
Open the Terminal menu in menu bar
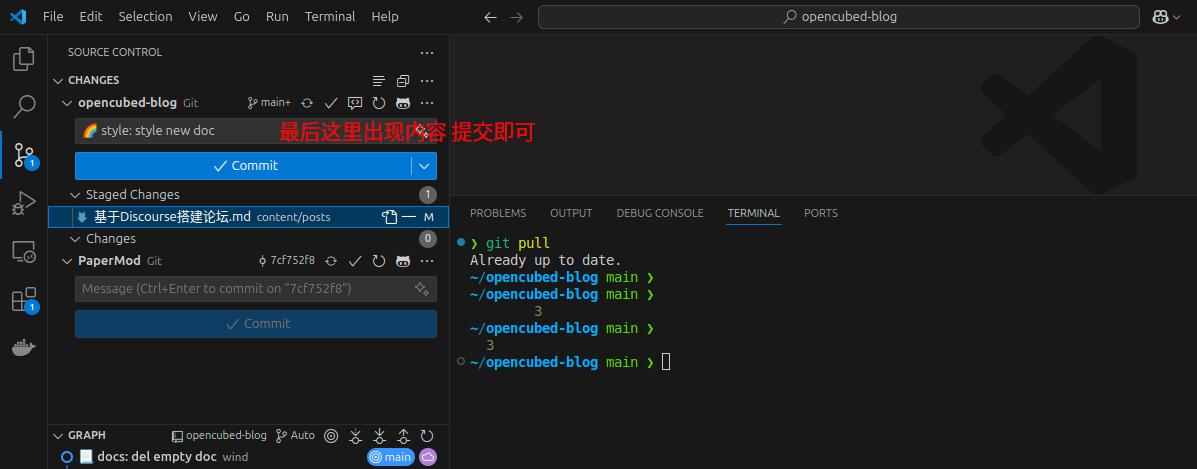point(329,17)
